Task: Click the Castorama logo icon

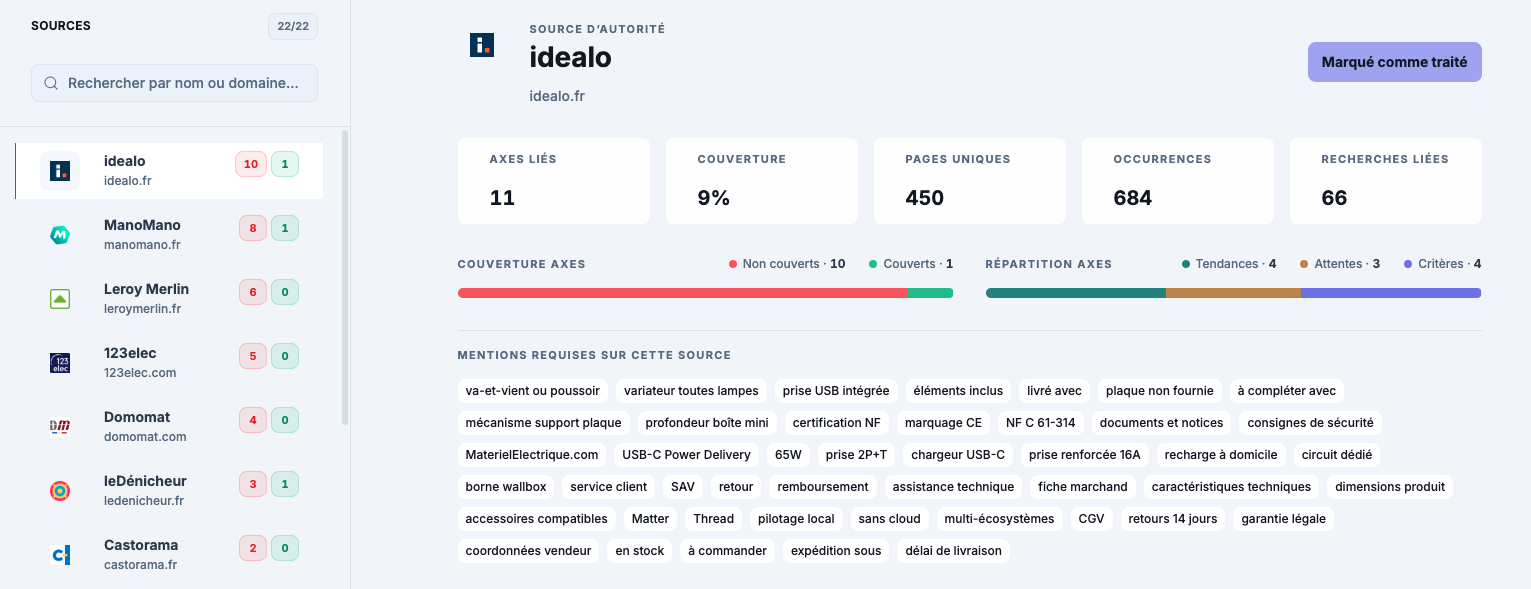Action: [60, 555]
